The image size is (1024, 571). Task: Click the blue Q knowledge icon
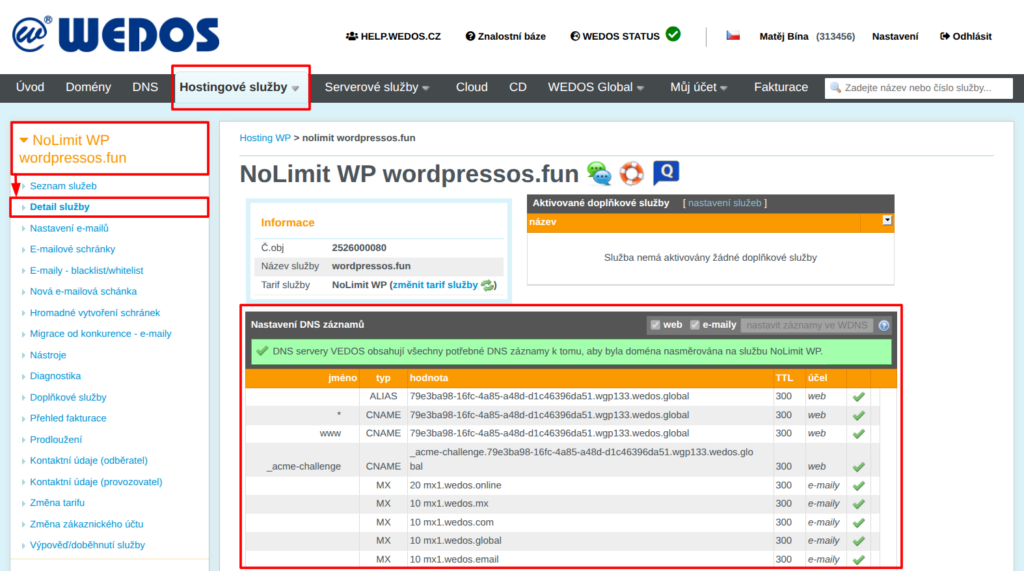[x=666, y=172]
